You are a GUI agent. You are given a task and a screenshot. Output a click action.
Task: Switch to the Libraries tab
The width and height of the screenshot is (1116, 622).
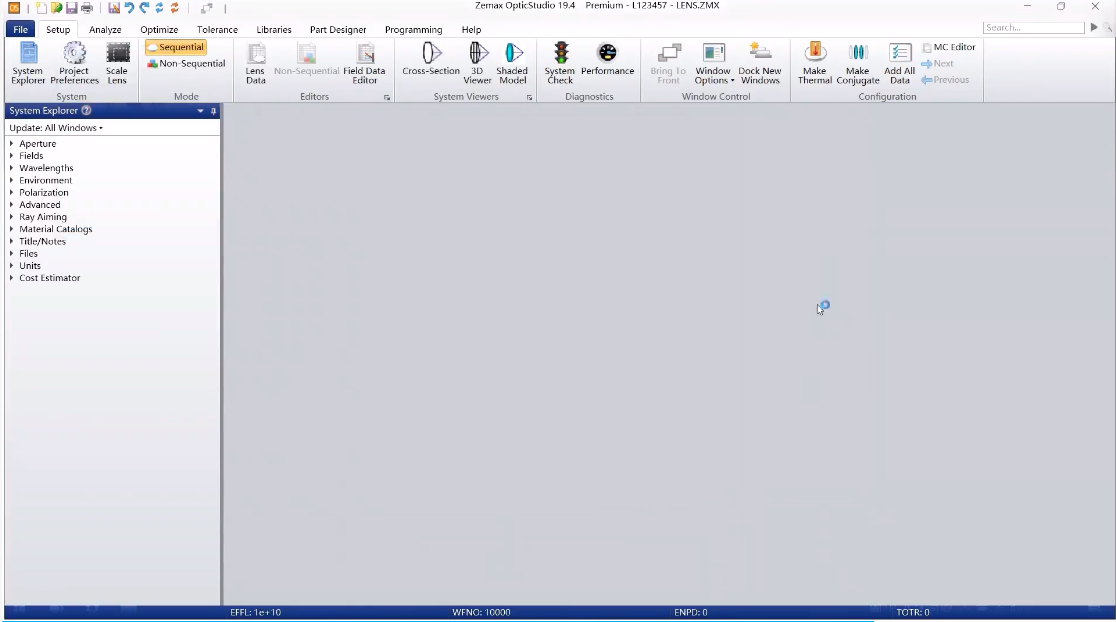pyautogui.click(x=274, y=29)
